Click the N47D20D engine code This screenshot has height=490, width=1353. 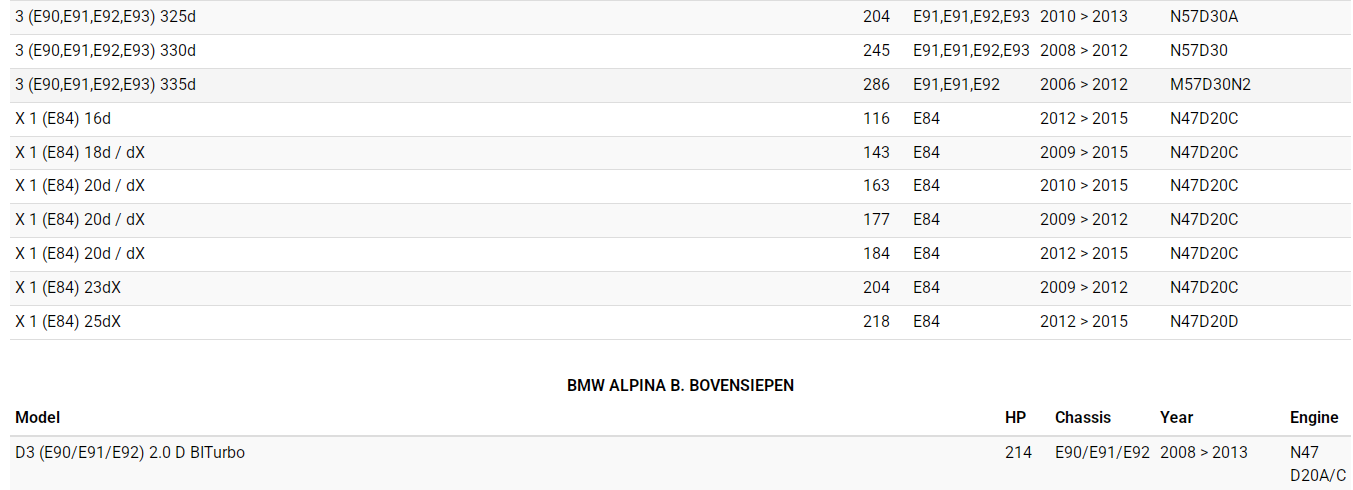point(1204,321)
